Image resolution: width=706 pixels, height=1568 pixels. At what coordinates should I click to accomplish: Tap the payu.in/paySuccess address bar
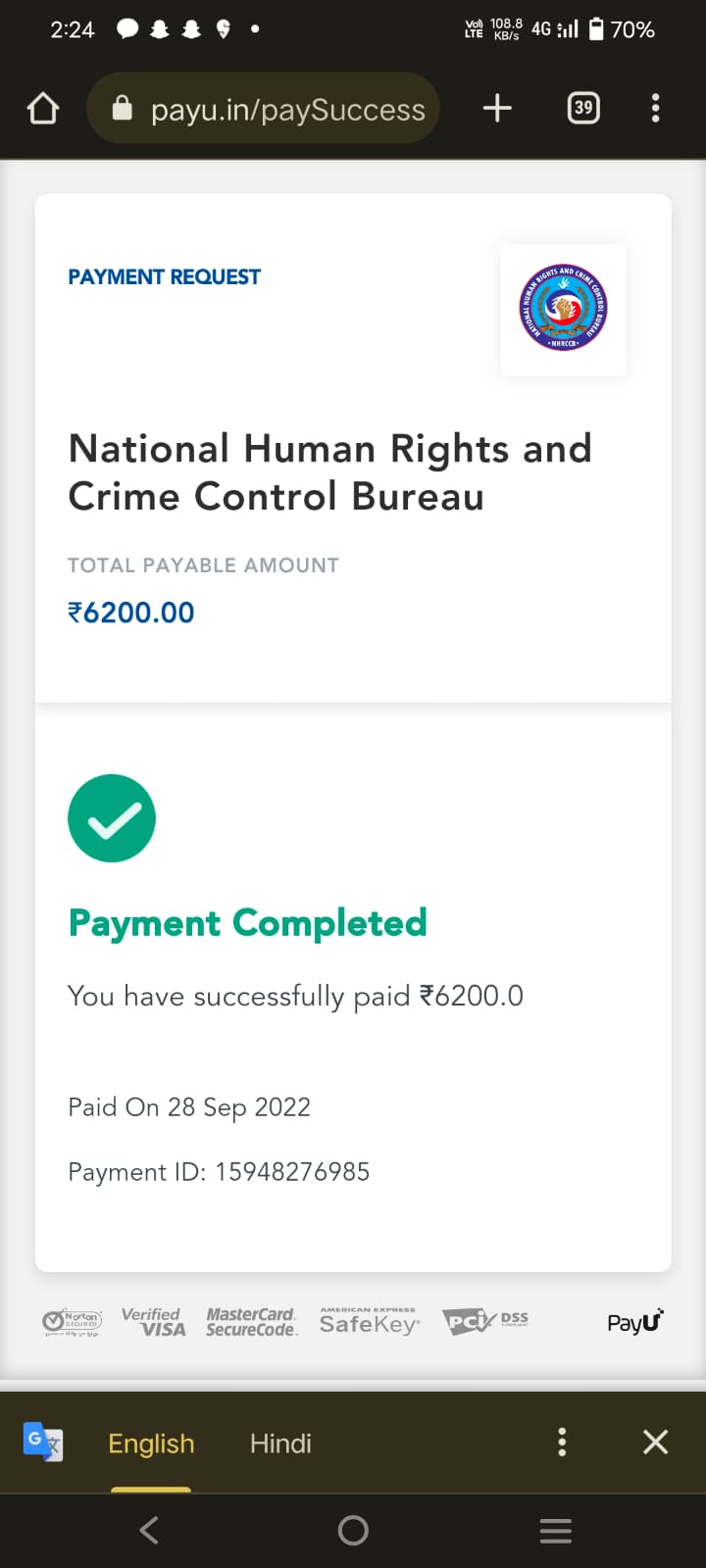[287, 109]
